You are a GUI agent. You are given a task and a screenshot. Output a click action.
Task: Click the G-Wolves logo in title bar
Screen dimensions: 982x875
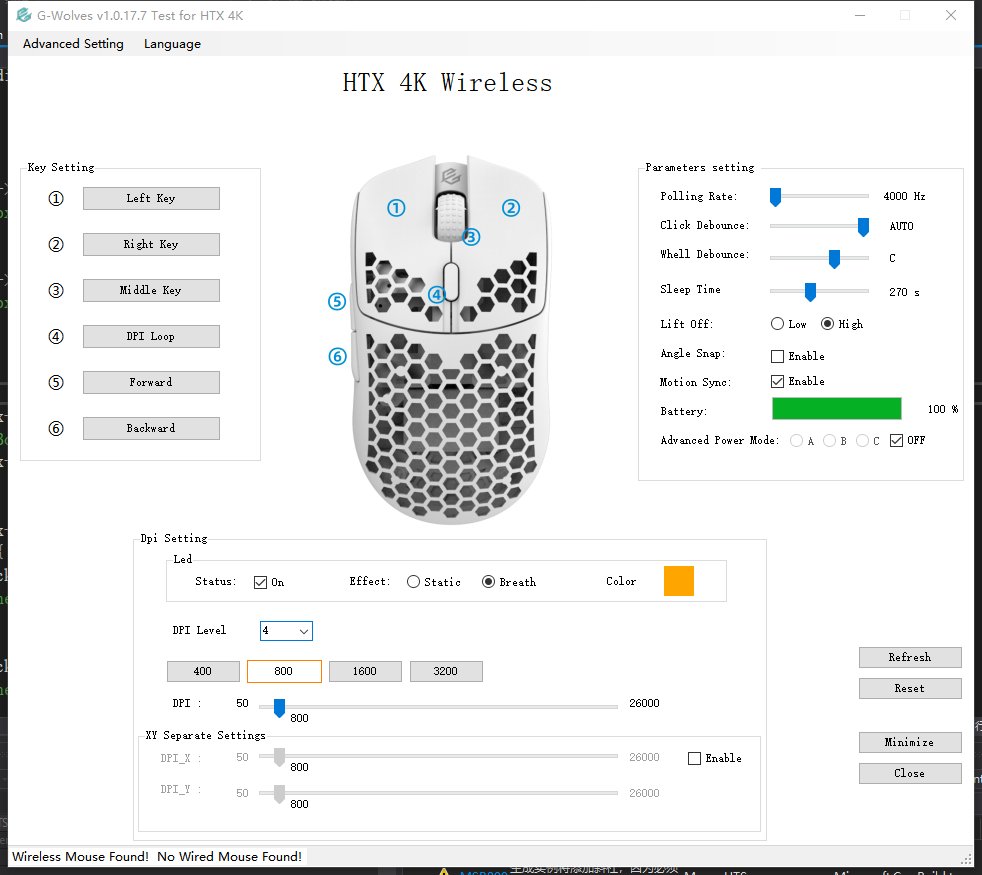pyautogui.click(x=24, y=15)
